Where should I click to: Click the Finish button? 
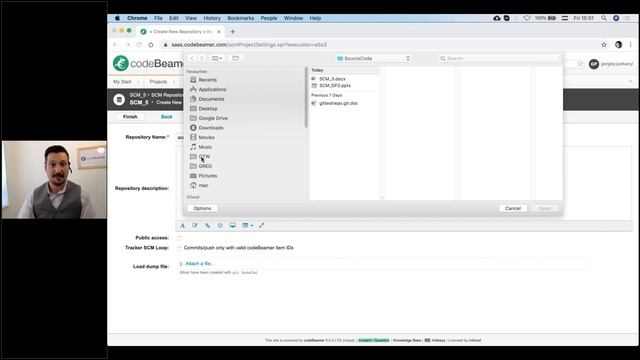[130, 117]
